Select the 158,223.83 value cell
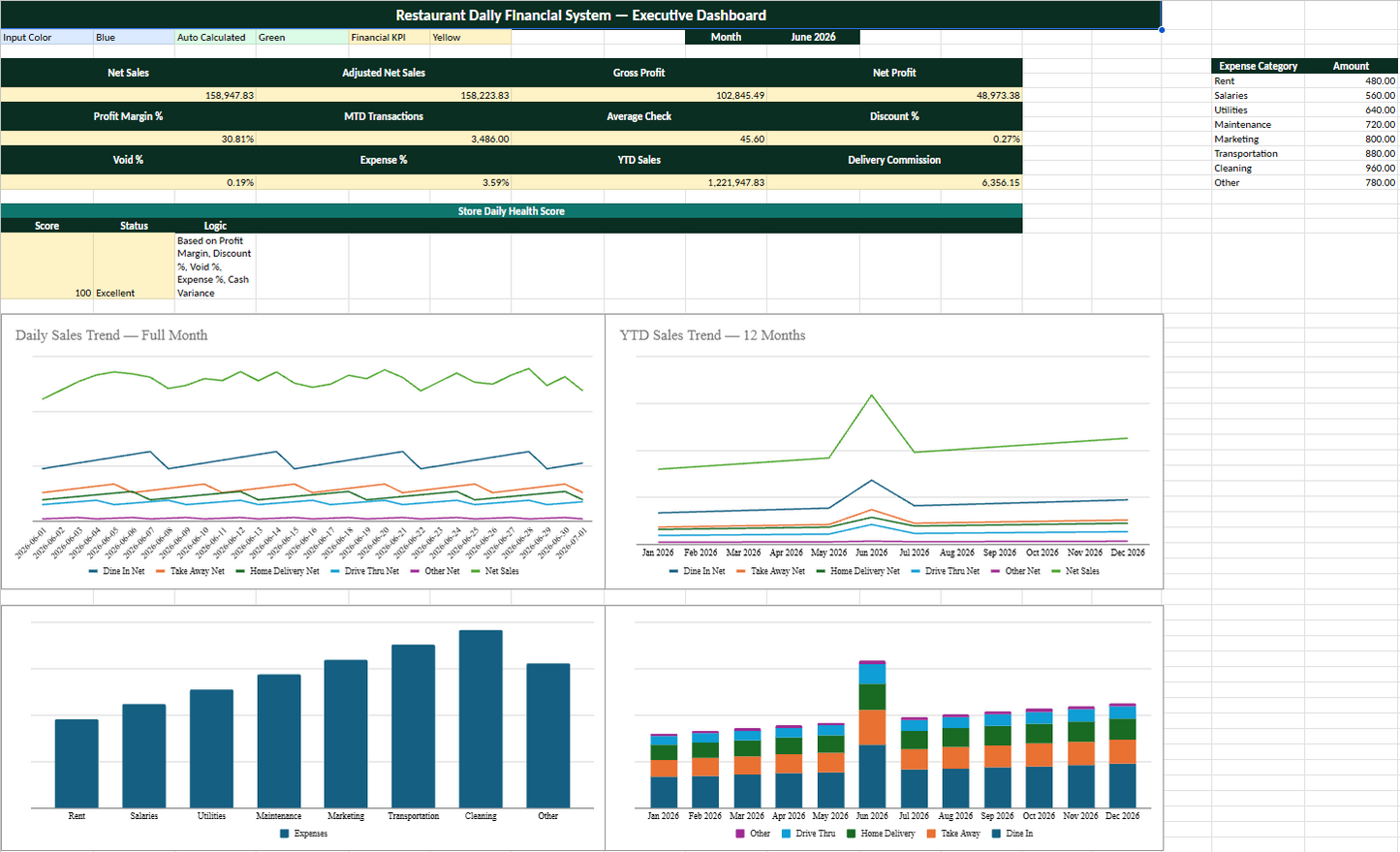 coord(384,95)
